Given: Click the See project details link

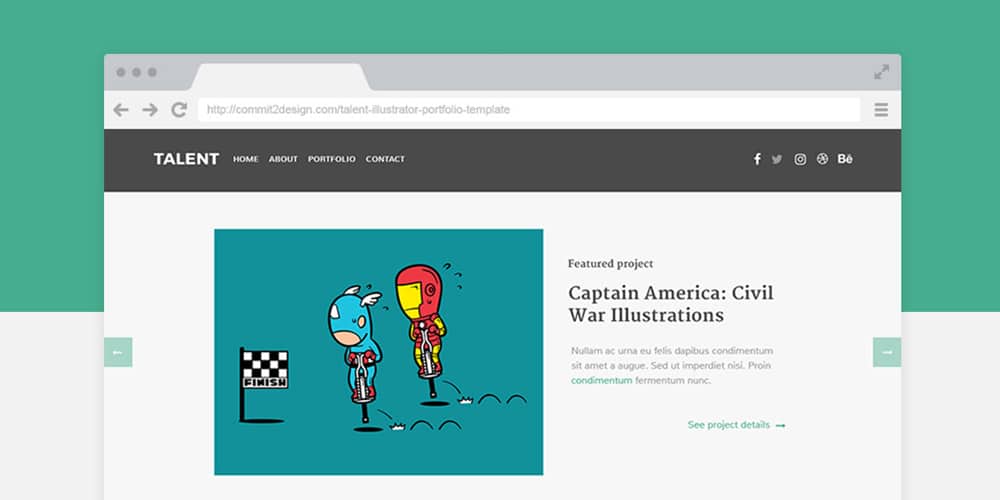Looking at the screenshot, I should tap(737, 425).
